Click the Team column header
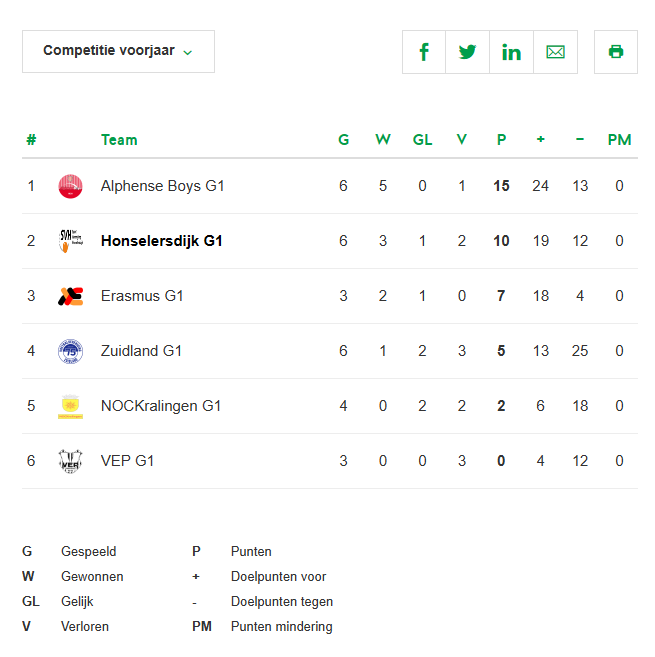The image size is (655, 657). click(119, 140)
